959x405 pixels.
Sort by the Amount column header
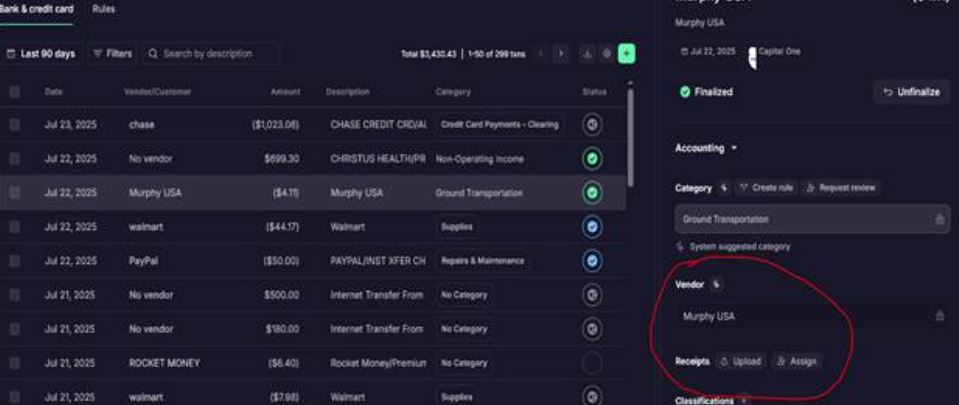tap(286, 92)
